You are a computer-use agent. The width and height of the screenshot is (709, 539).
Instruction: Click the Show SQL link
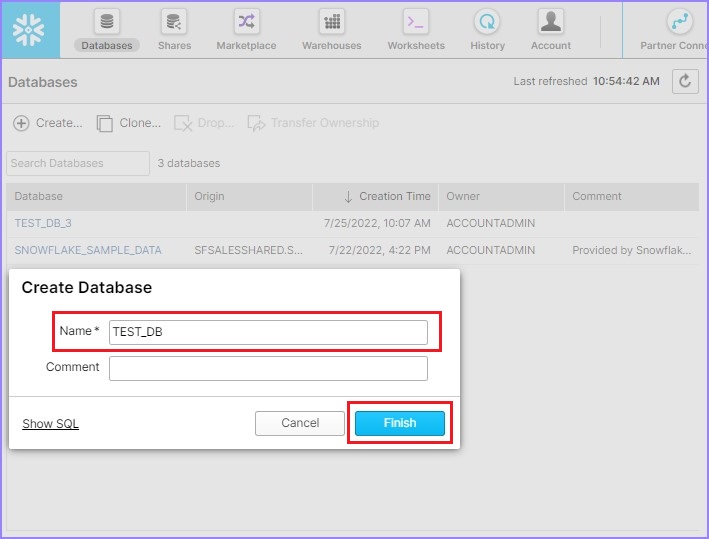(x=51, y=424)
